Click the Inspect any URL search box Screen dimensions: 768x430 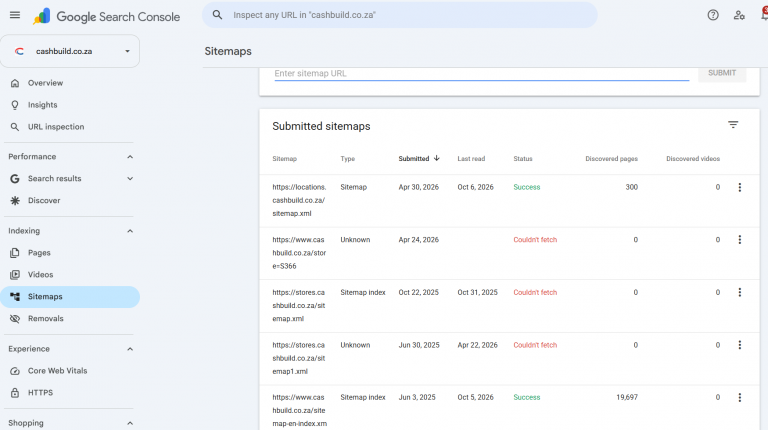pyautogui.click(x=400, y=15)
